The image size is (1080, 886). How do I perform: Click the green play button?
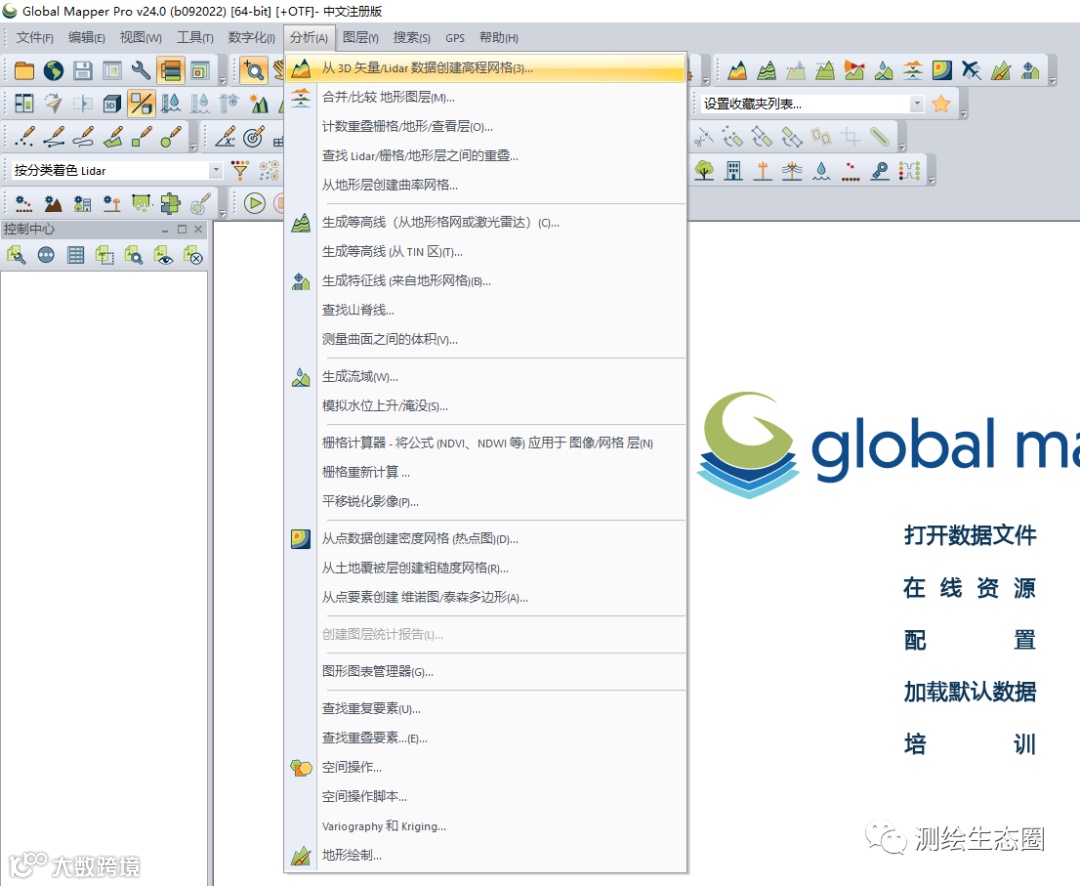(x=254, y=203)
